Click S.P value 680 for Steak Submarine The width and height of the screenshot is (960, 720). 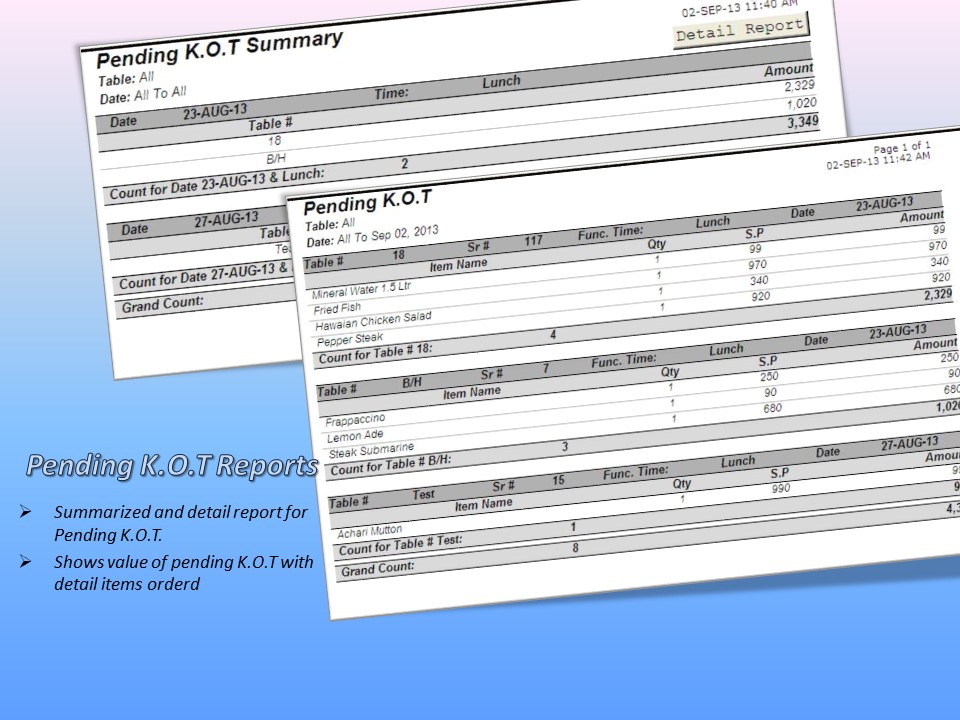(x=773, y=408)
